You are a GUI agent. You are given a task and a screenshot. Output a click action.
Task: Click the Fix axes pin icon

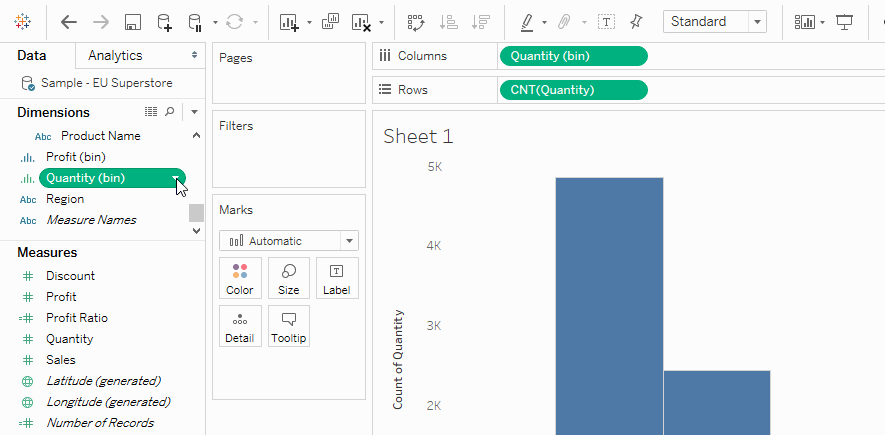coord(636,21)
